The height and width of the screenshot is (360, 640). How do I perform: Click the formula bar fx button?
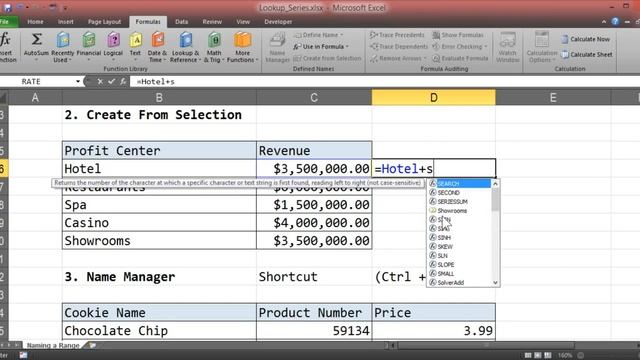(x=122, y=82)
